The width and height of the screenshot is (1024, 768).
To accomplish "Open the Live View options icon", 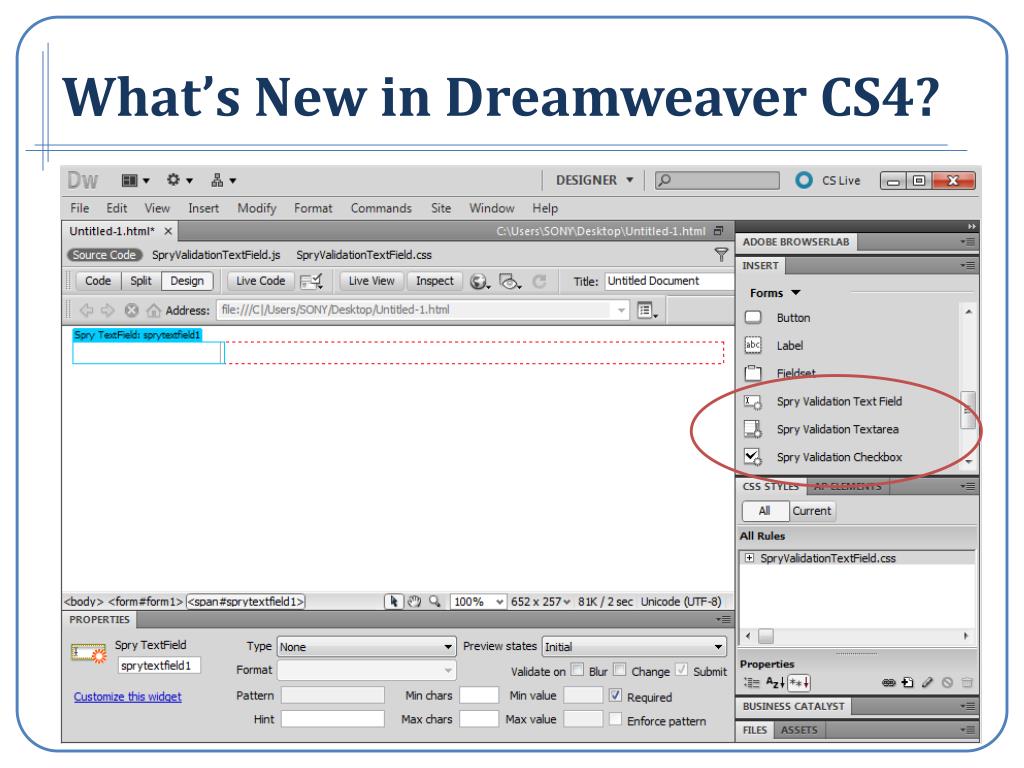I will (x=312, y=281).
